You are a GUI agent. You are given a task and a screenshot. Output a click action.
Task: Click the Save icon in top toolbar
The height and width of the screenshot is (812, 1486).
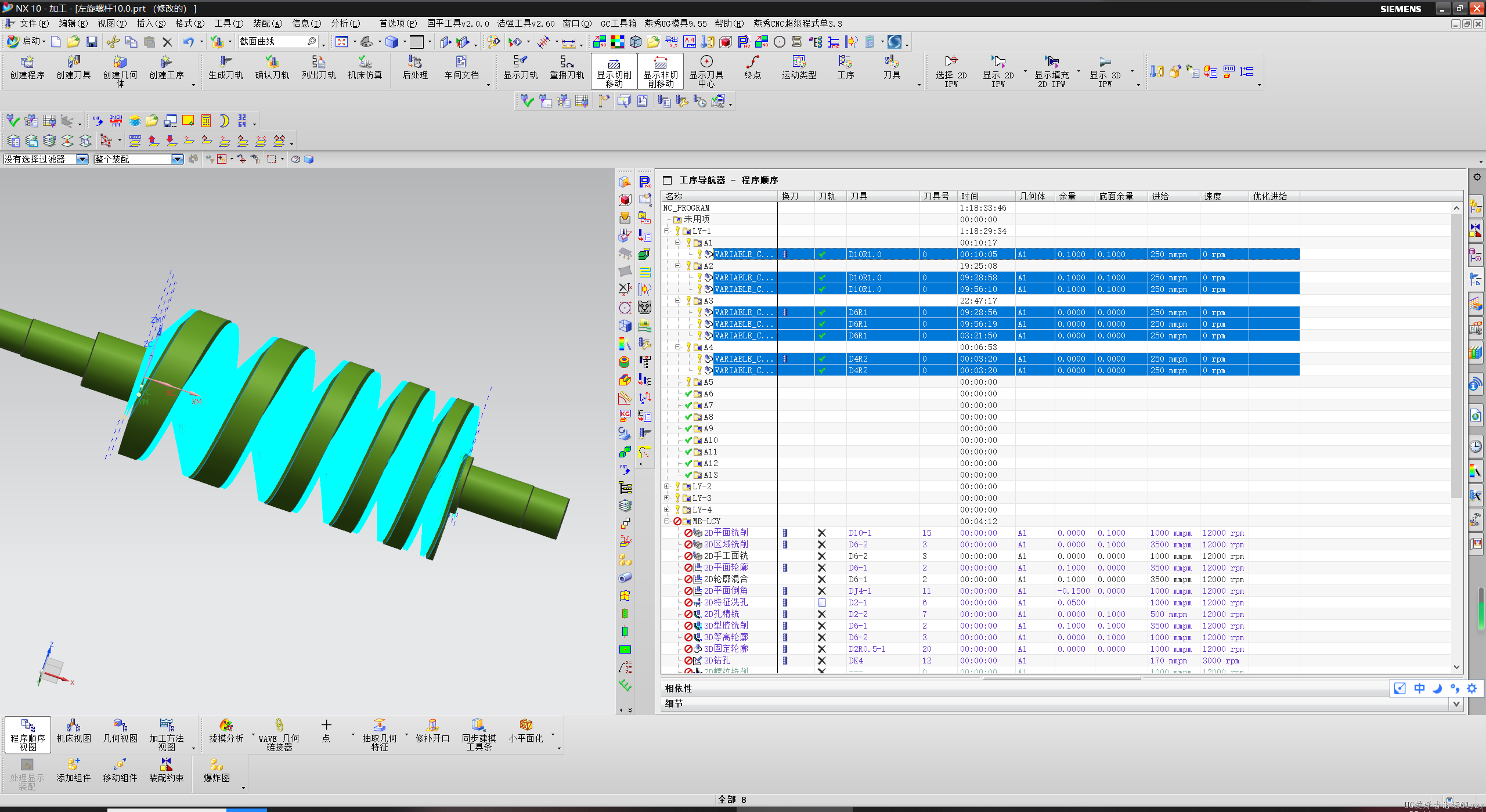92,42
